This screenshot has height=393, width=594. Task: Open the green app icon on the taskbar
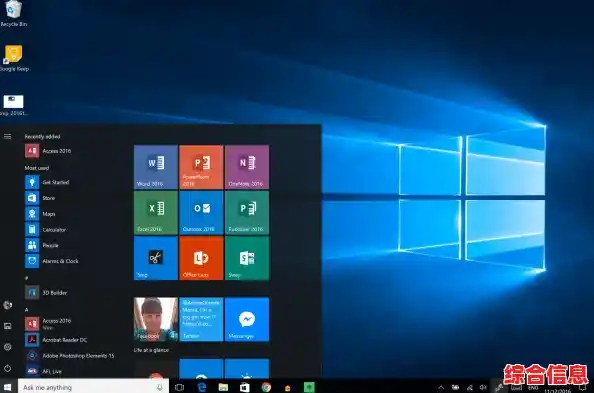309,387
